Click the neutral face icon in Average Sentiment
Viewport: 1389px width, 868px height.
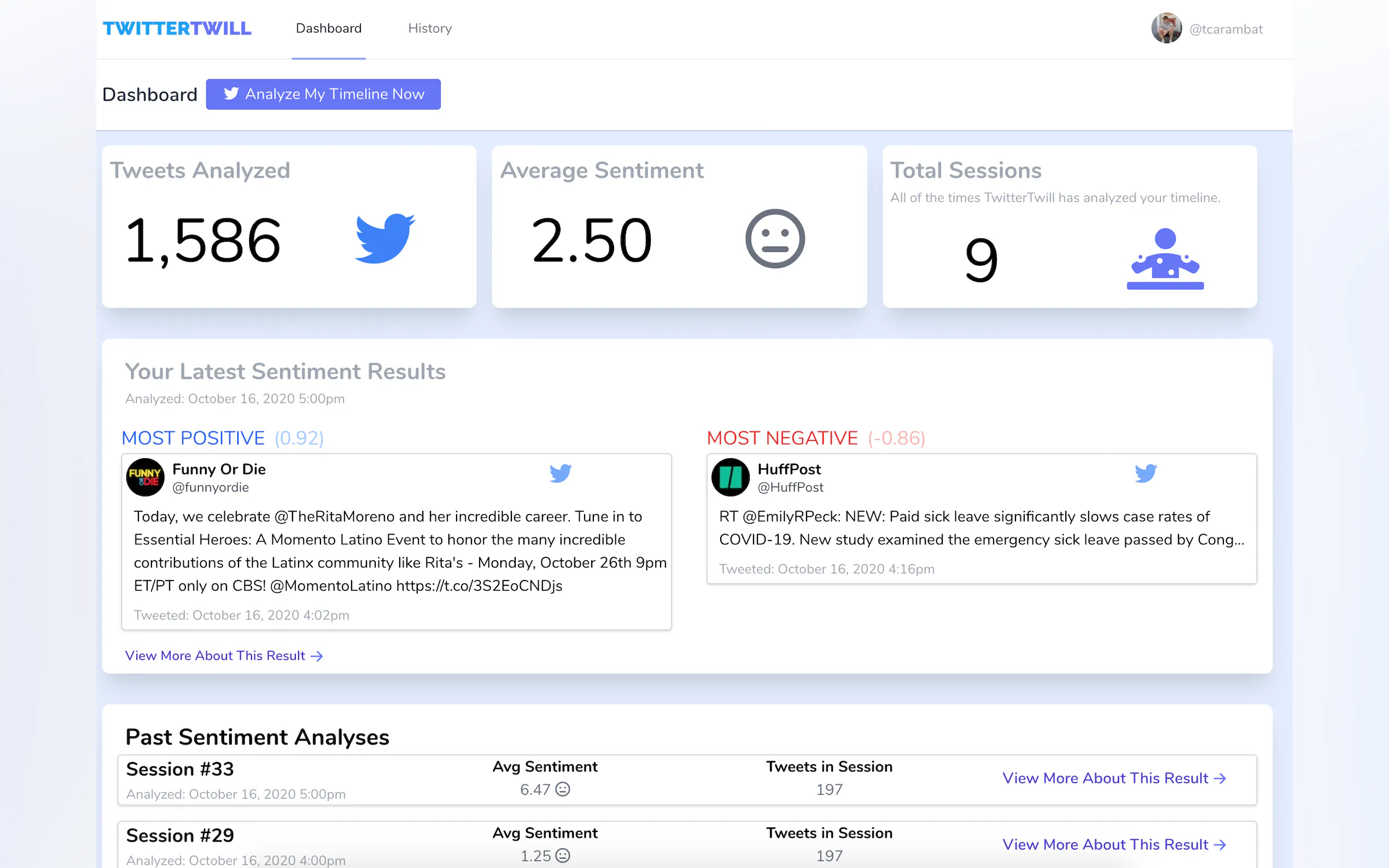pos(774,238)
